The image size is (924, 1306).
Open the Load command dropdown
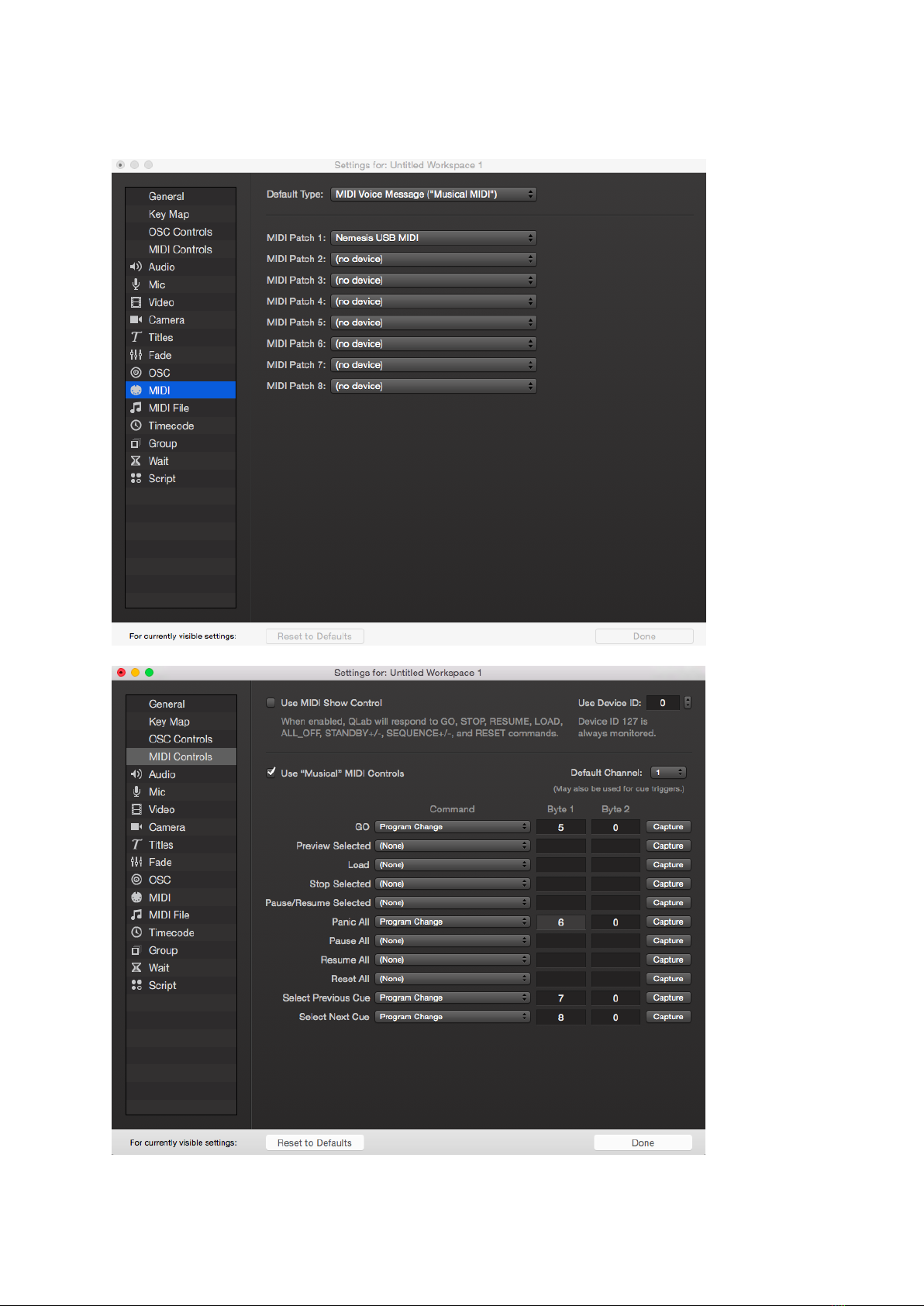coord(453,865)
